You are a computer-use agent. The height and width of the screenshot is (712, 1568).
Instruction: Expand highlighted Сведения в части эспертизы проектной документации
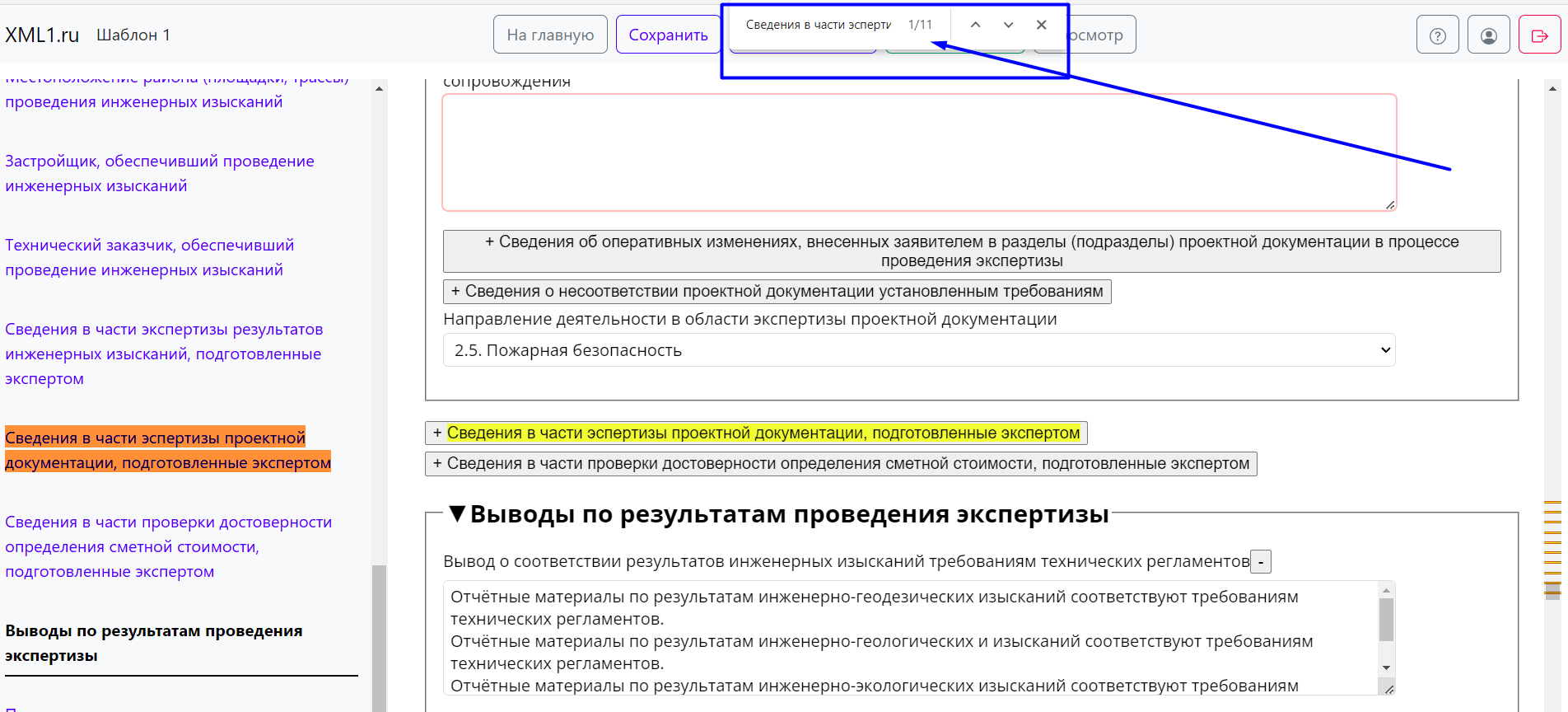point(755,433)
